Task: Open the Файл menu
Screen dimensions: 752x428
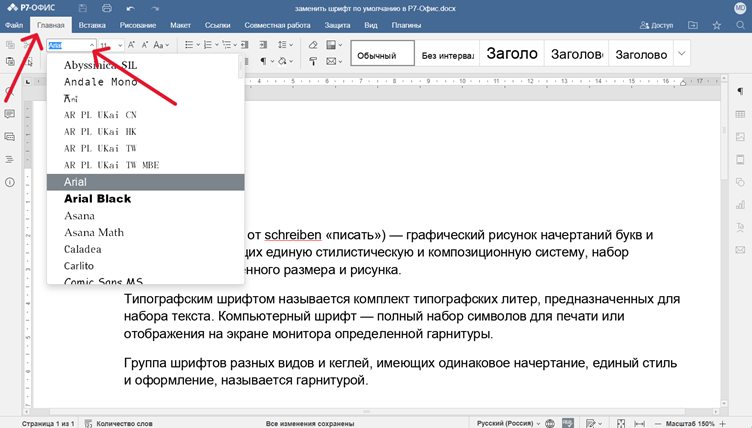Action: coord(14,24)
